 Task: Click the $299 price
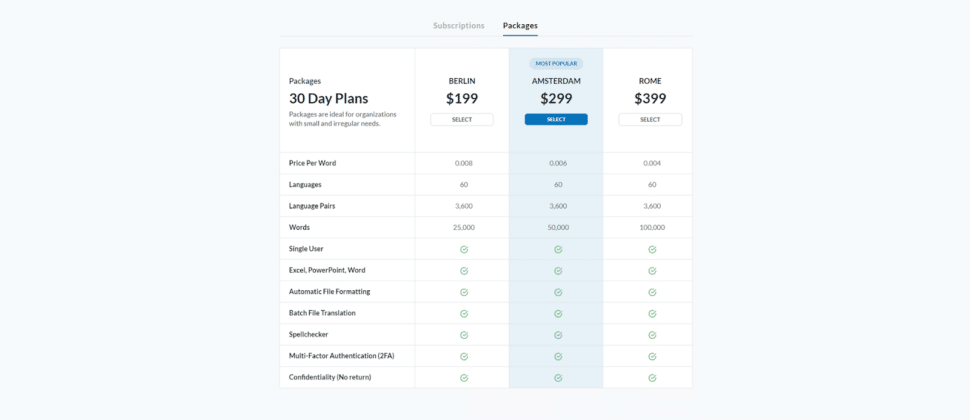pyautogui.click(x=556, y=98)
